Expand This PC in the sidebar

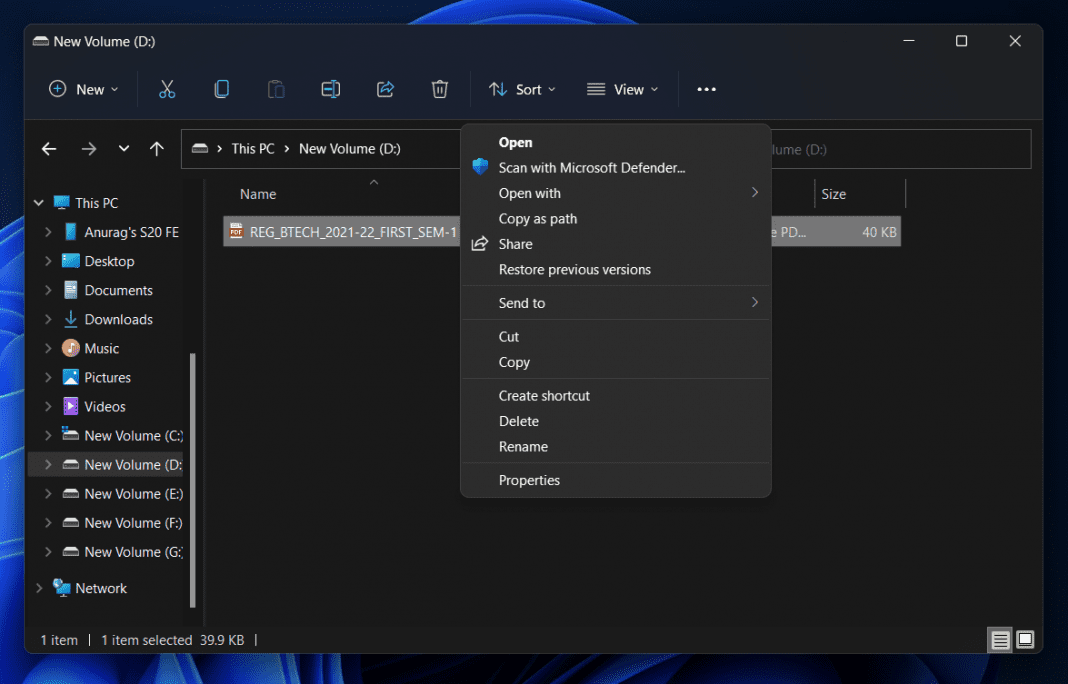pos(37,202)
